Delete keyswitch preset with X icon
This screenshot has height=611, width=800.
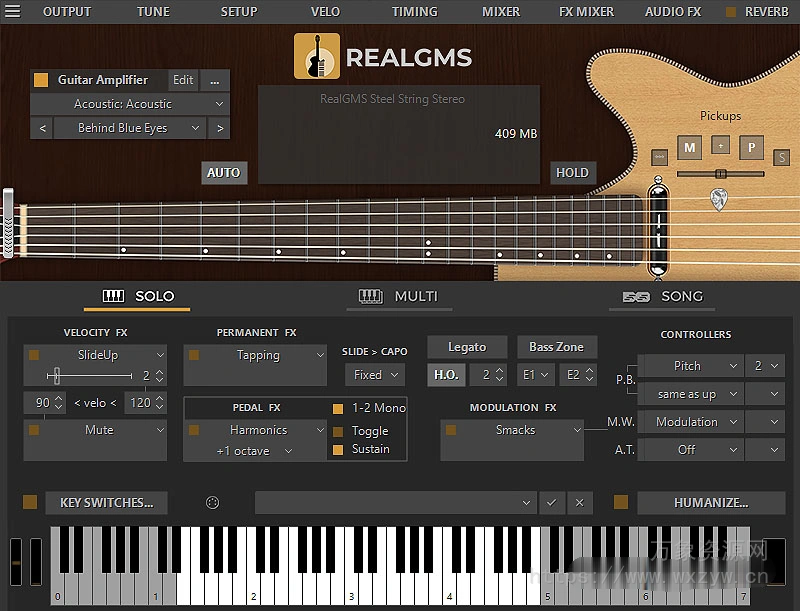578,503
